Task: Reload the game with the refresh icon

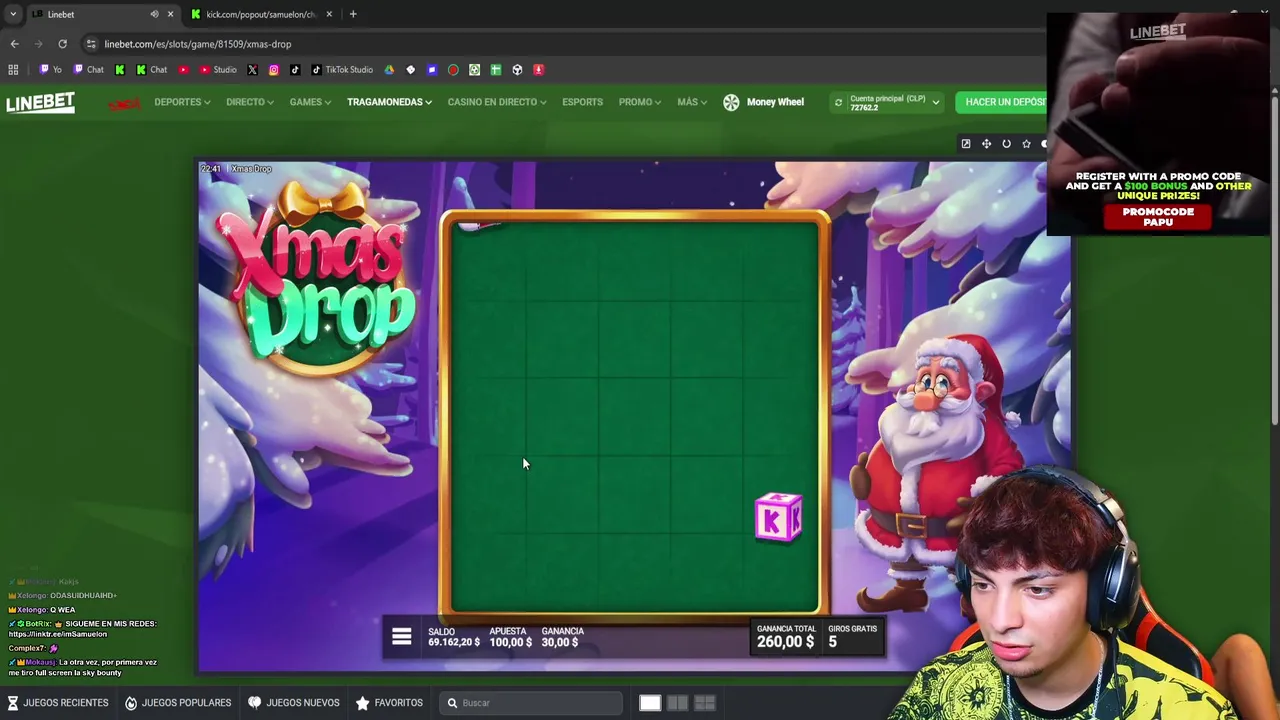Action: [1006, 144]
